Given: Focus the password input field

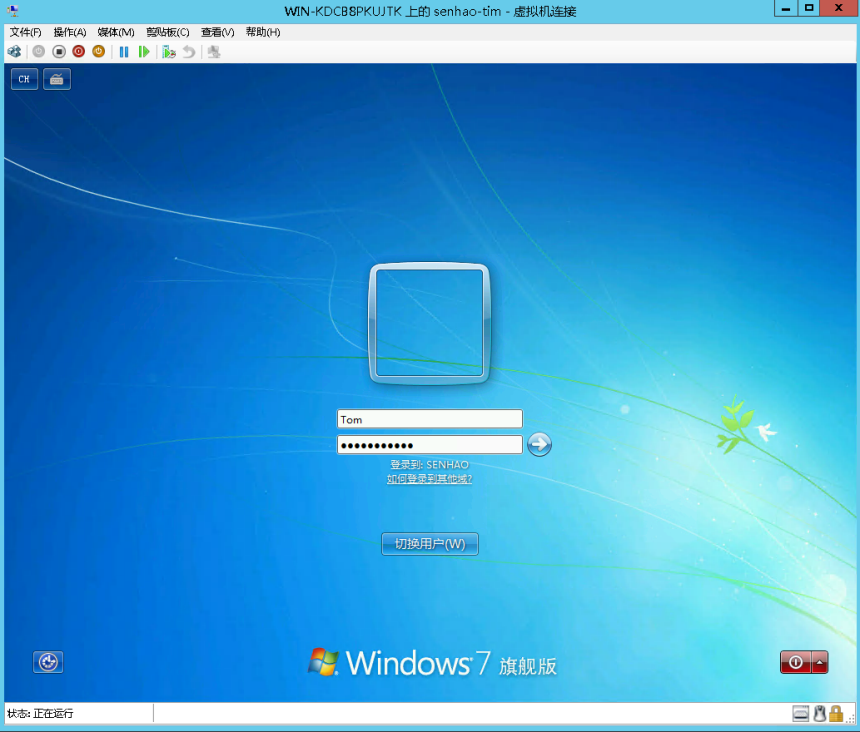Looking at the screenshot, I should tap(429, 445).
